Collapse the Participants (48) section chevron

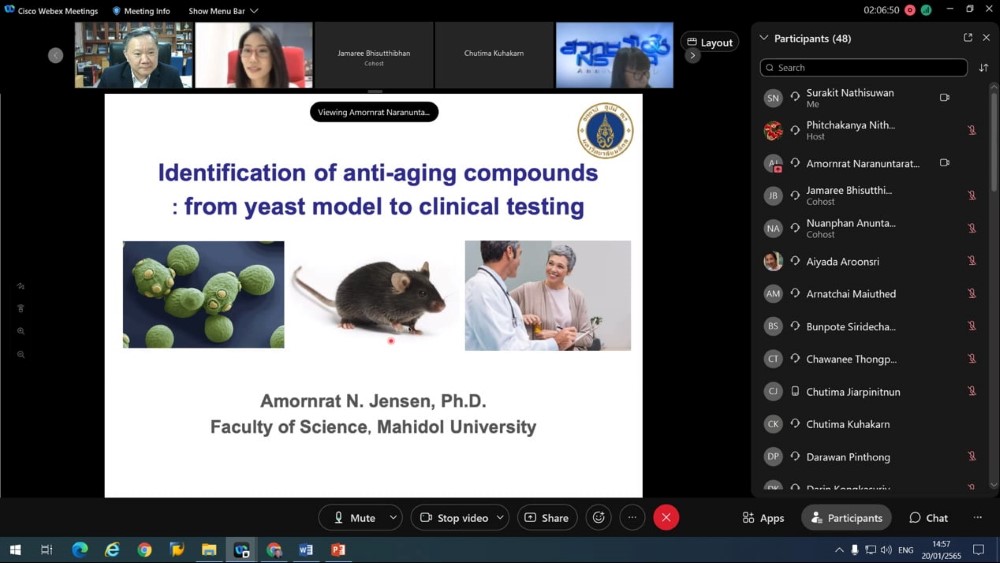765,38
